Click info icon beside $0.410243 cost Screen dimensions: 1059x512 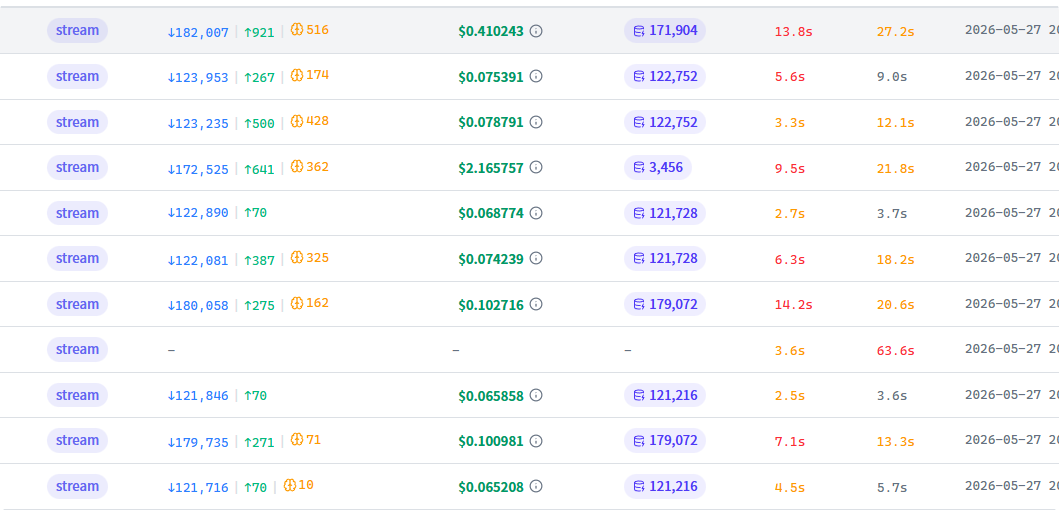536,30
